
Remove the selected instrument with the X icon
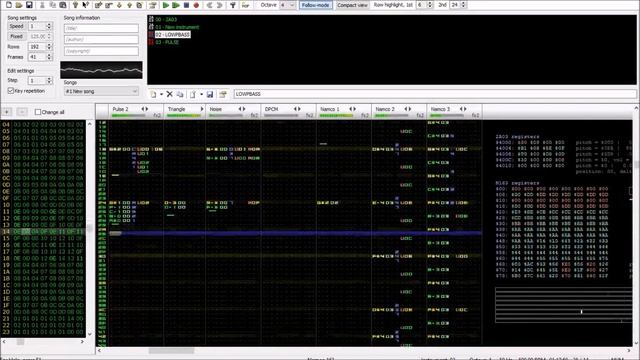point(169,94)
